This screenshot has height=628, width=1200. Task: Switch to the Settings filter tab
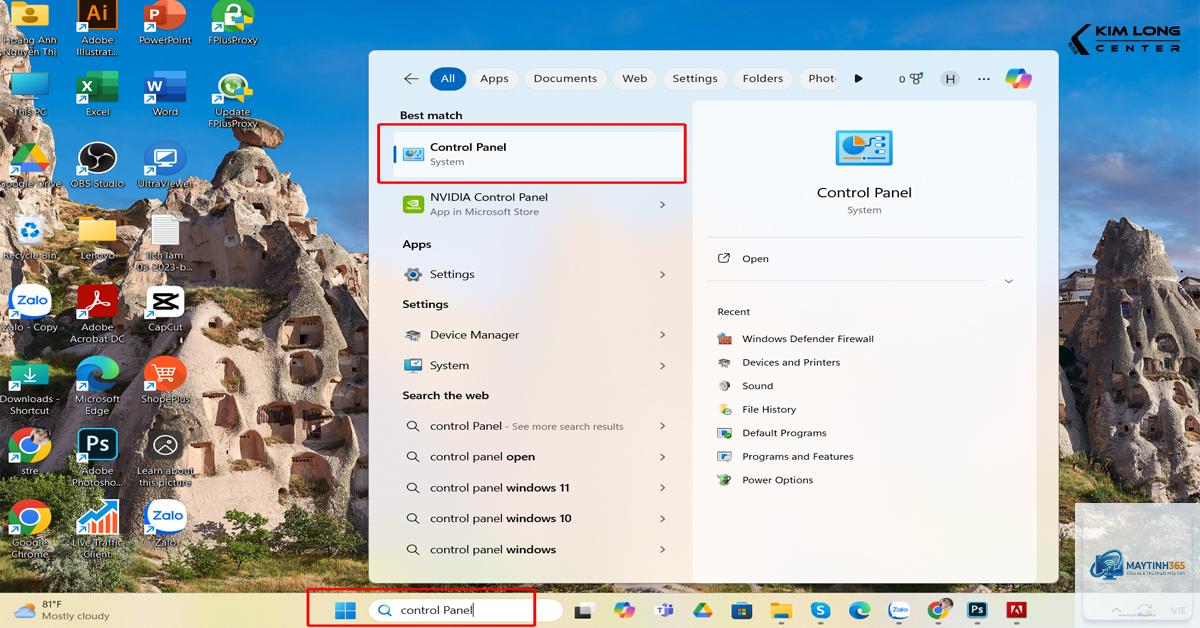tap(695, 79)
